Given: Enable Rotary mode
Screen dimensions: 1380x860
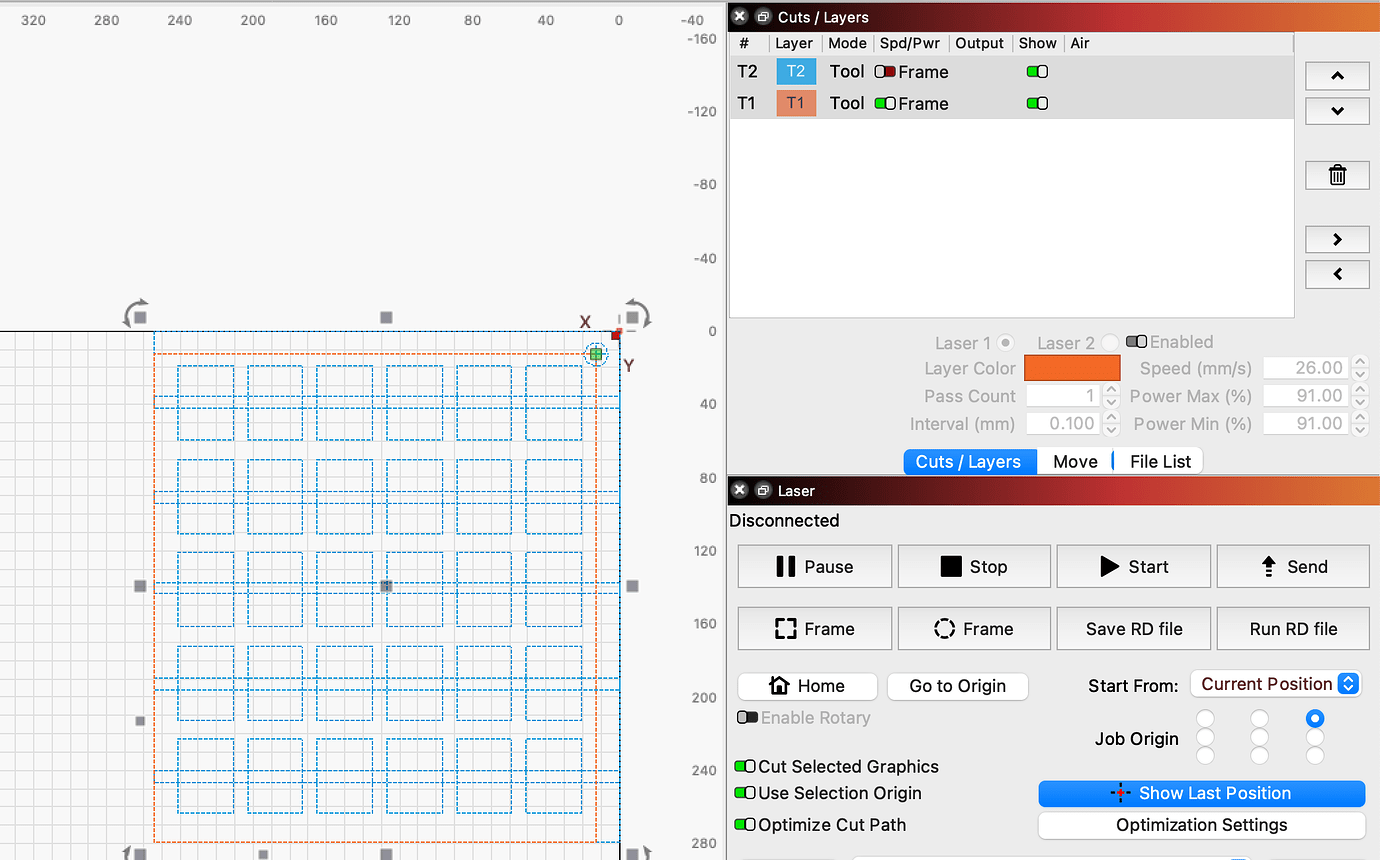Looking at the screenshot, I should (747, 717).
